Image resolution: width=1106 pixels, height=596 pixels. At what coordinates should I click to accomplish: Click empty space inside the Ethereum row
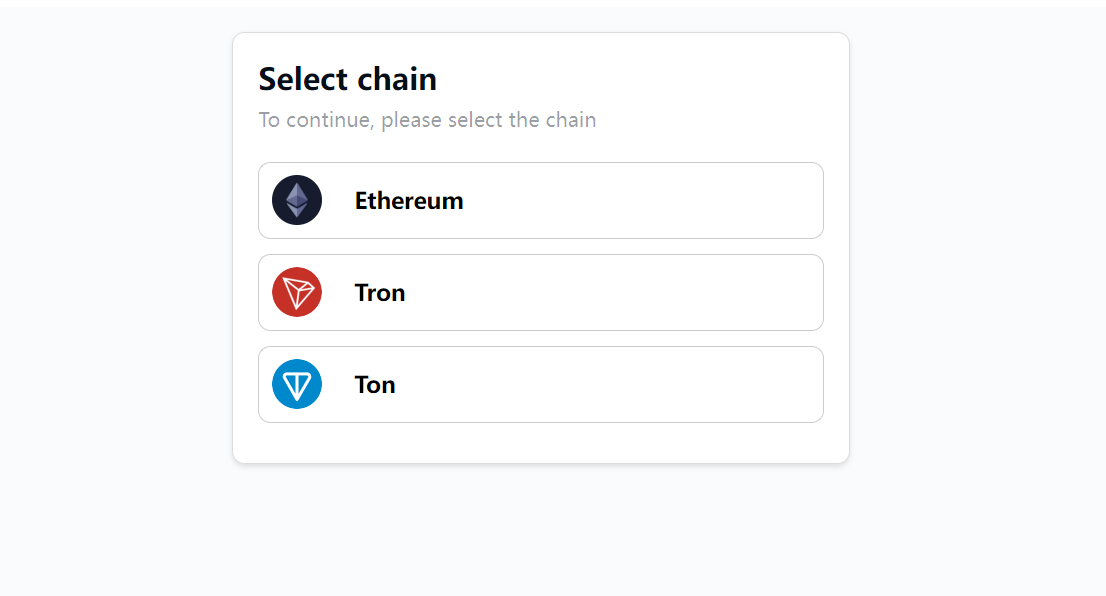coord(650,200)
